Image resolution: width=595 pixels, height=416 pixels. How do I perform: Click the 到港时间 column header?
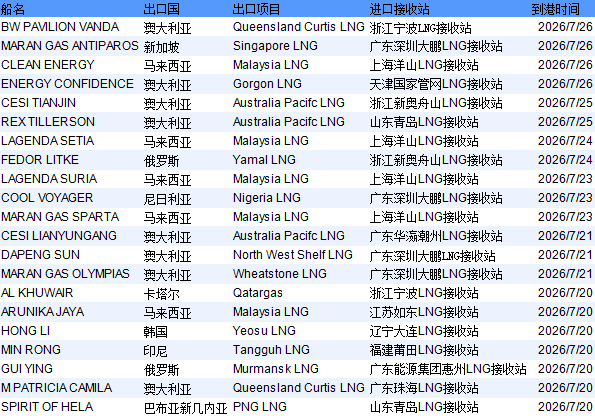(555, 9)
